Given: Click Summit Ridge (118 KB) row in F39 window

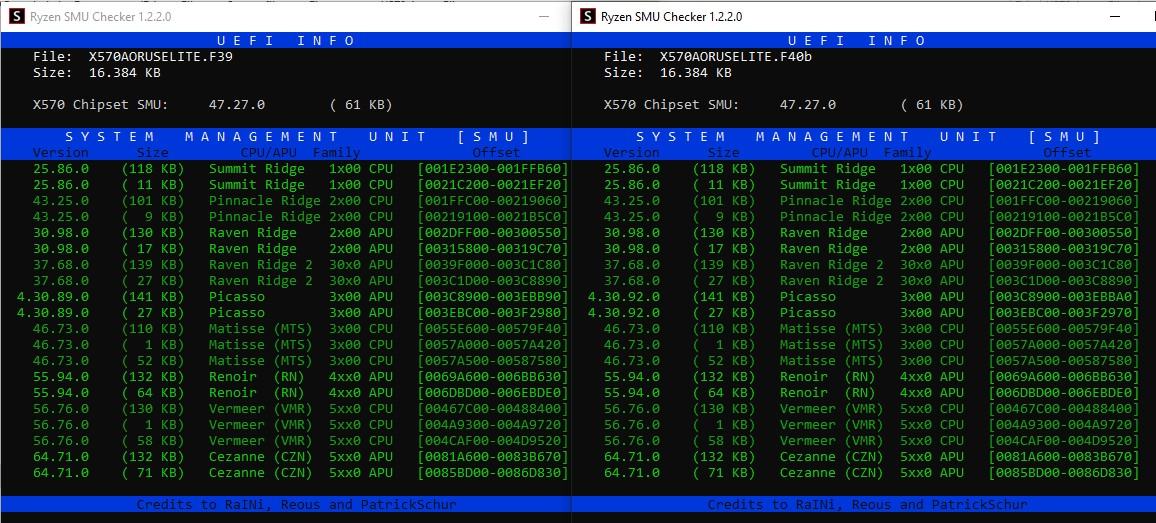Looking at the screenshot, I should point(301,168).
